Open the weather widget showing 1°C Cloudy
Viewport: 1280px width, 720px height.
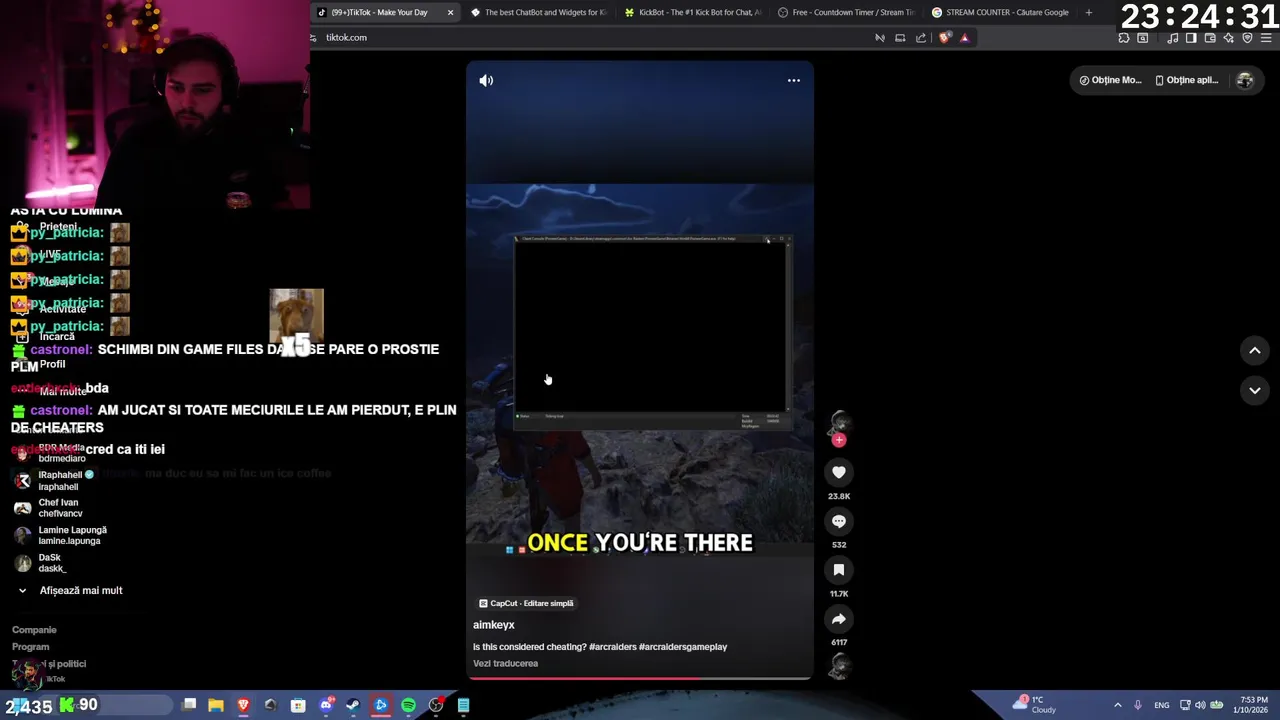(x=1034, y=705)
